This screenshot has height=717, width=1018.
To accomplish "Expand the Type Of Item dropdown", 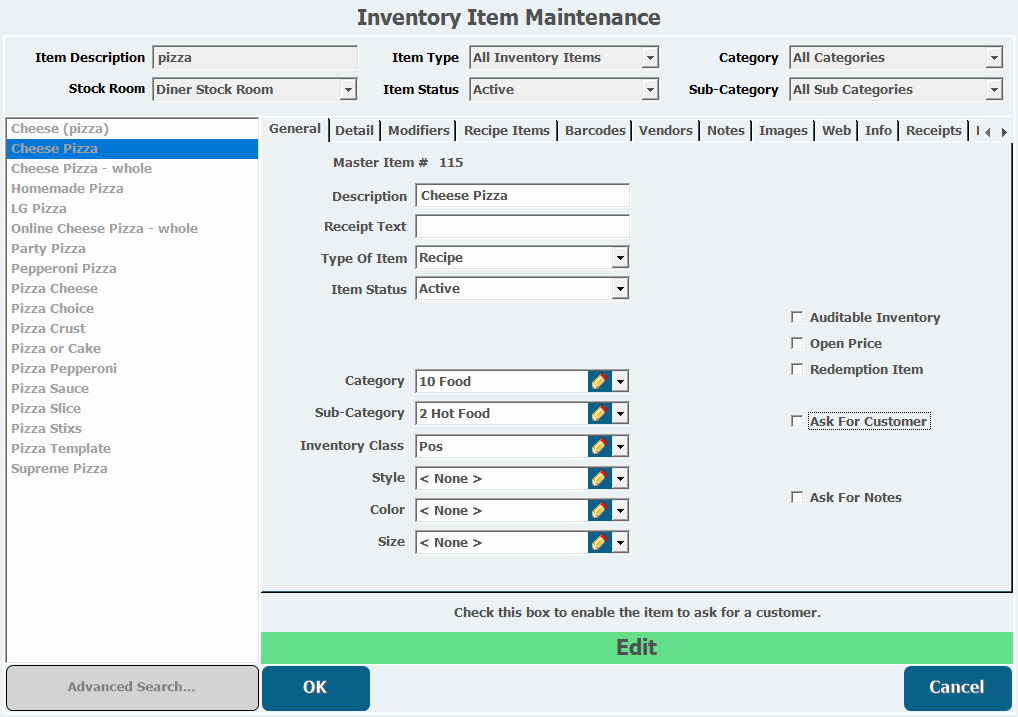I will click(620, 258).
